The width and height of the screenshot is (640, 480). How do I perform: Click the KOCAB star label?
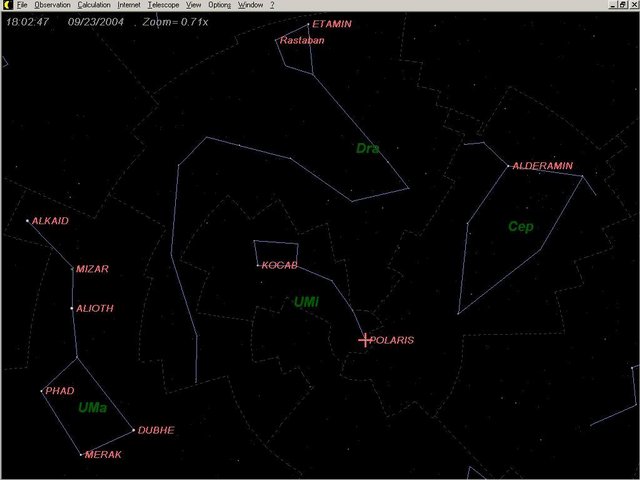[x=282, y=266]
